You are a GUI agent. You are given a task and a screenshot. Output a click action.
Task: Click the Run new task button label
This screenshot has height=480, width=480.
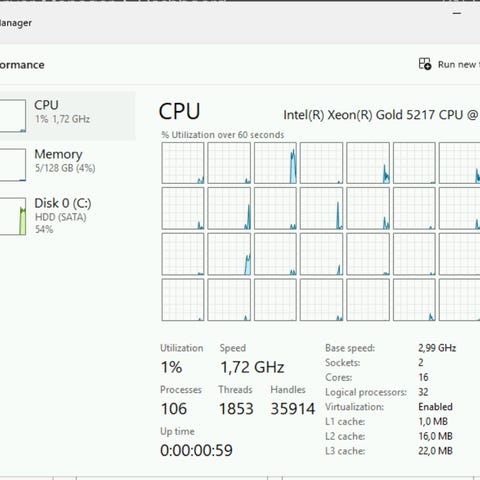coord(459,64)
